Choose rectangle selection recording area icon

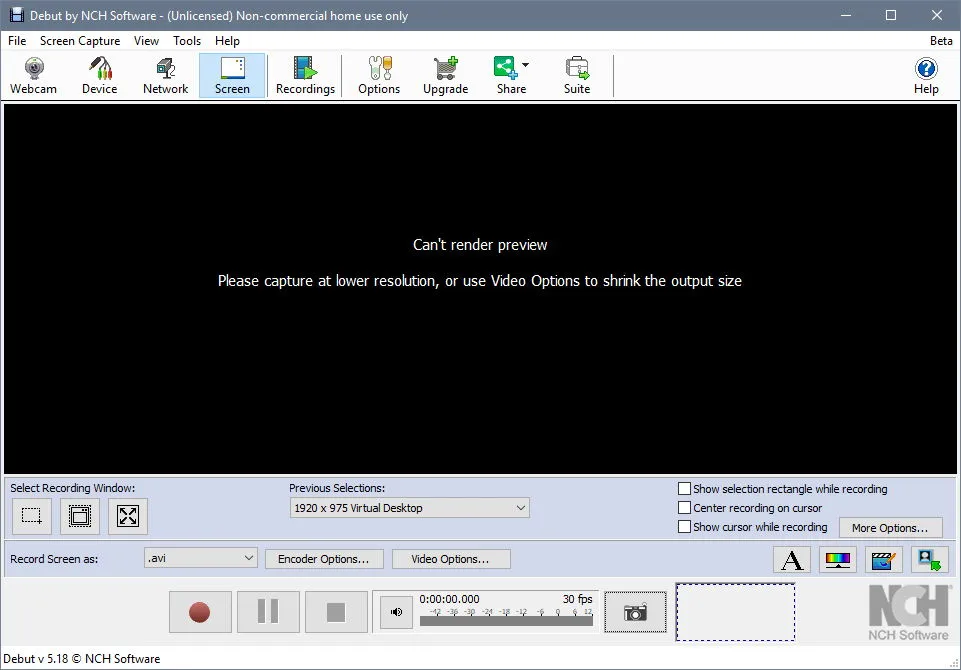coord(32,516)
